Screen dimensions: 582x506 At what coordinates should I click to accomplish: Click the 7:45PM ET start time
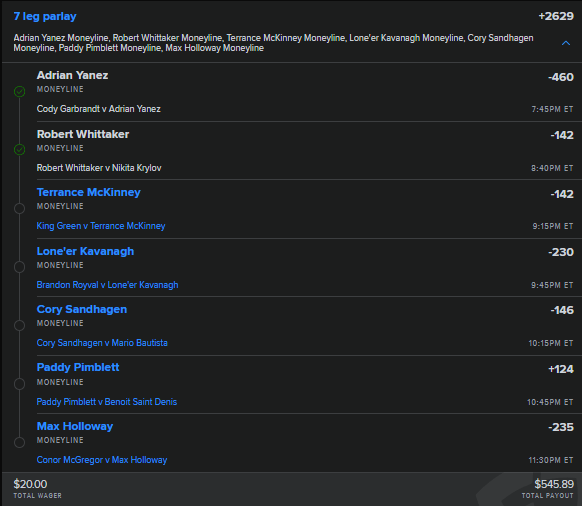pyautogui.click(x=552, y=109)
